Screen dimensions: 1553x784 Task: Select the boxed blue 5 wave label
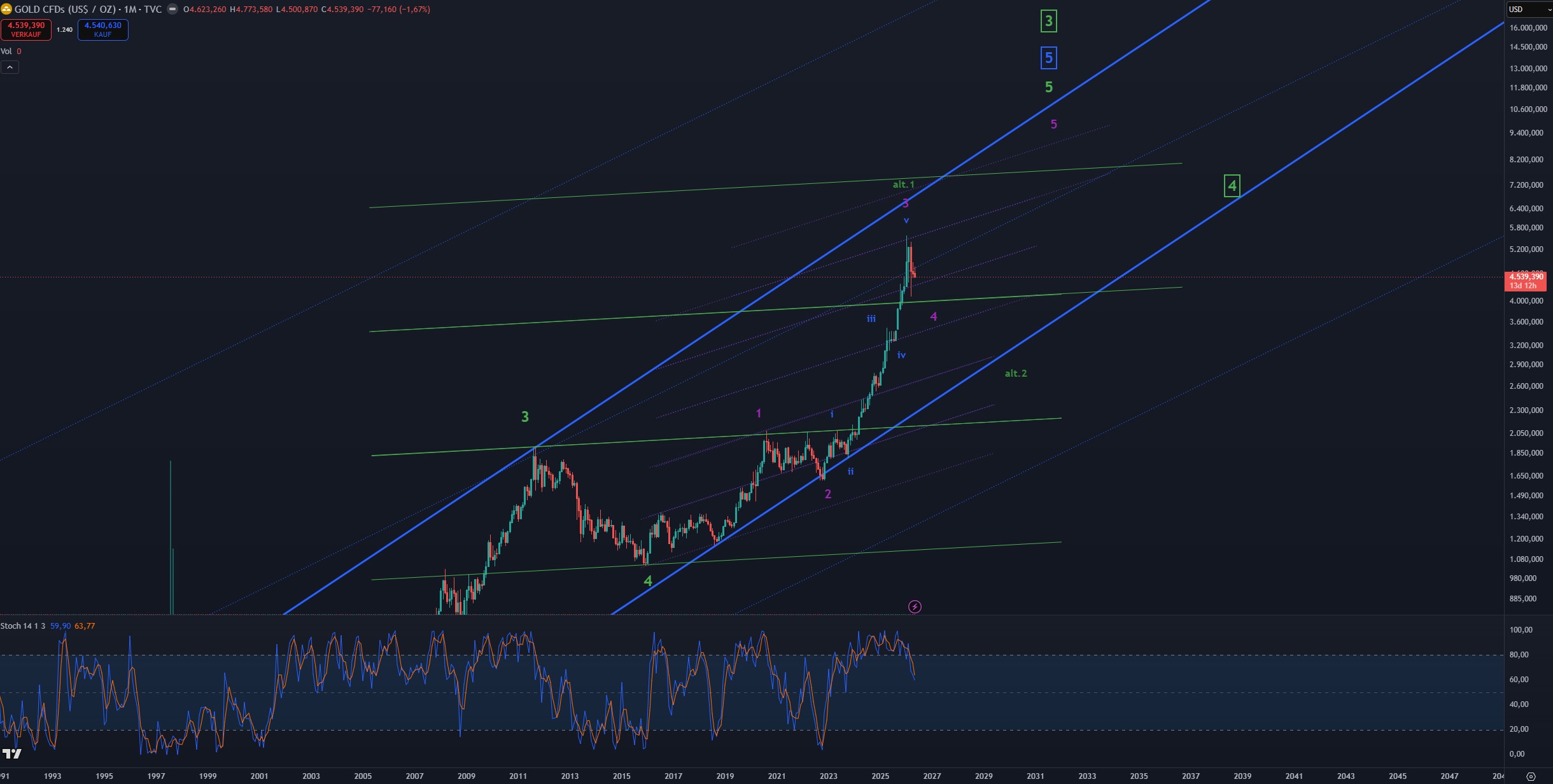(x=1049, y=58)
